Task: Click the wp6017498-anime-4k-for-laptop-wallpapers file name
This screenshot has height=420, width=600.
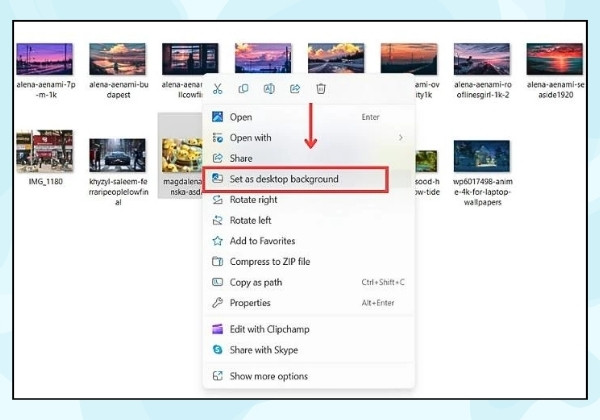Action: click(483, 192)
